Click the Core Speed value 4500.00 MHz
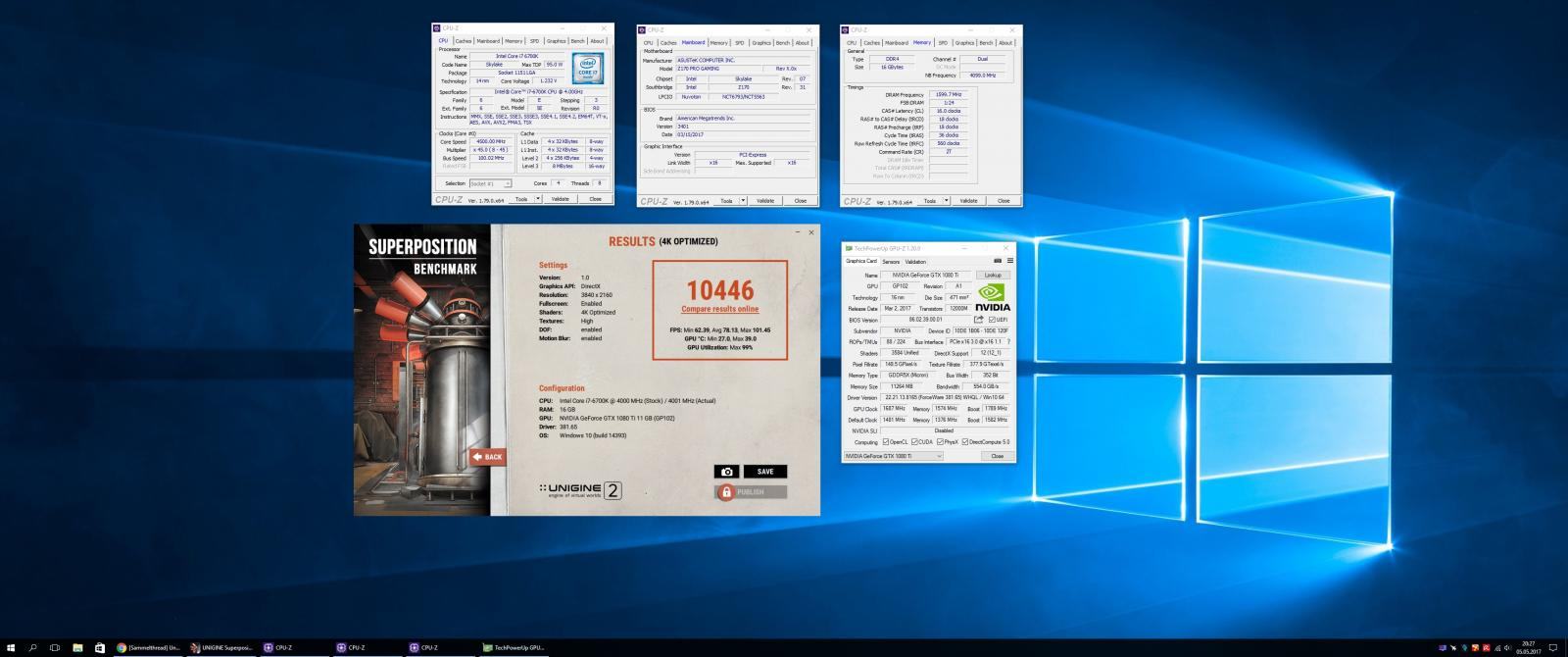 (491, 141)
